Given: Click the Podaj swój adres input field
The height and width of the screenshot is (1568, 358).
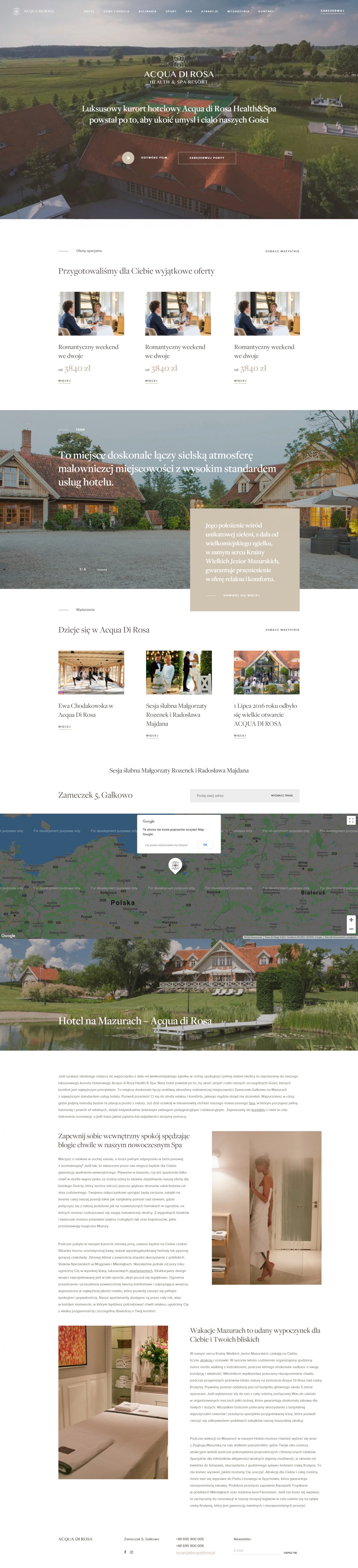Looking at the screenshot, I should (227, 796).
